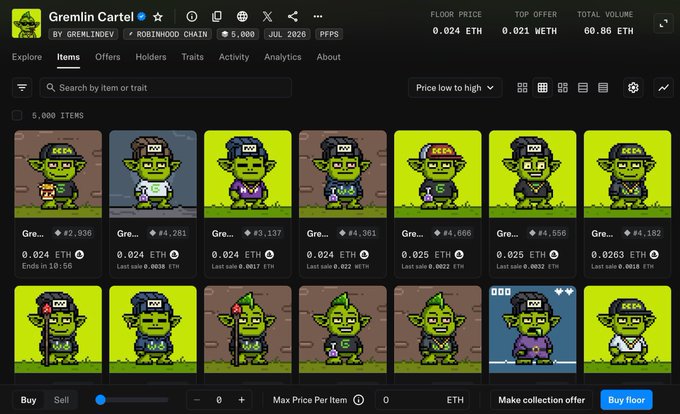Select the Sell mode toggle

(61, 400)
